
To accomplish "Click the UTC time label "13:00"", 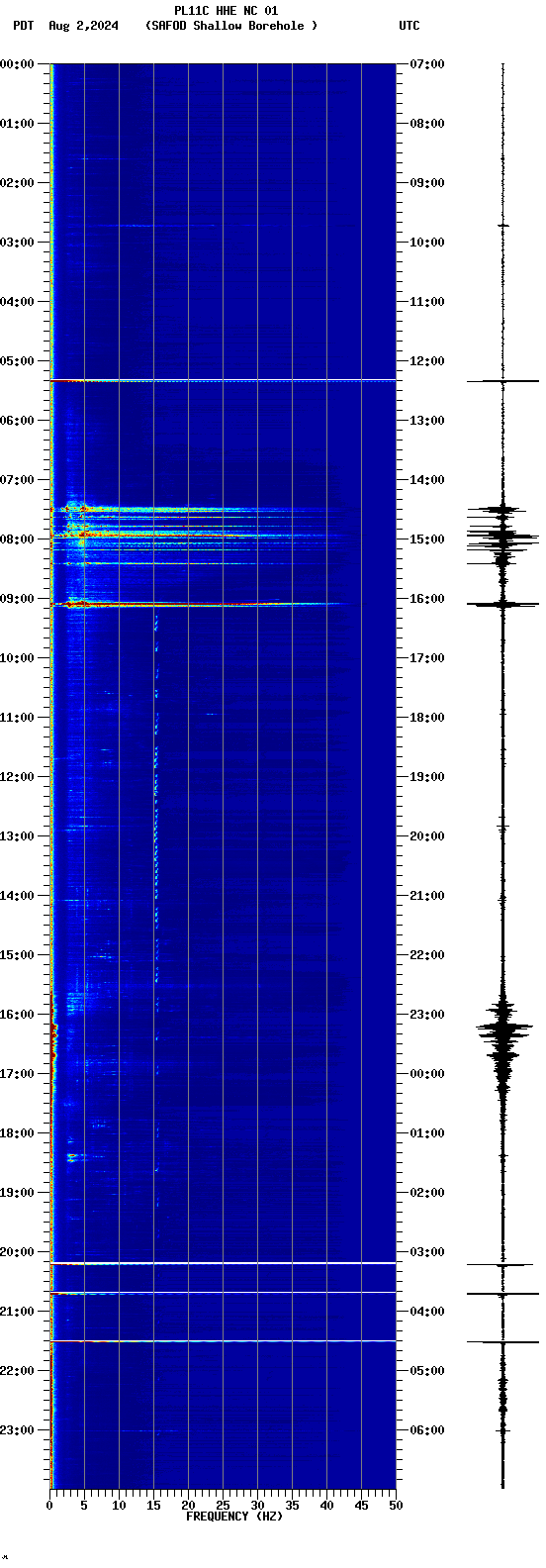I will (x=427, y=421).
